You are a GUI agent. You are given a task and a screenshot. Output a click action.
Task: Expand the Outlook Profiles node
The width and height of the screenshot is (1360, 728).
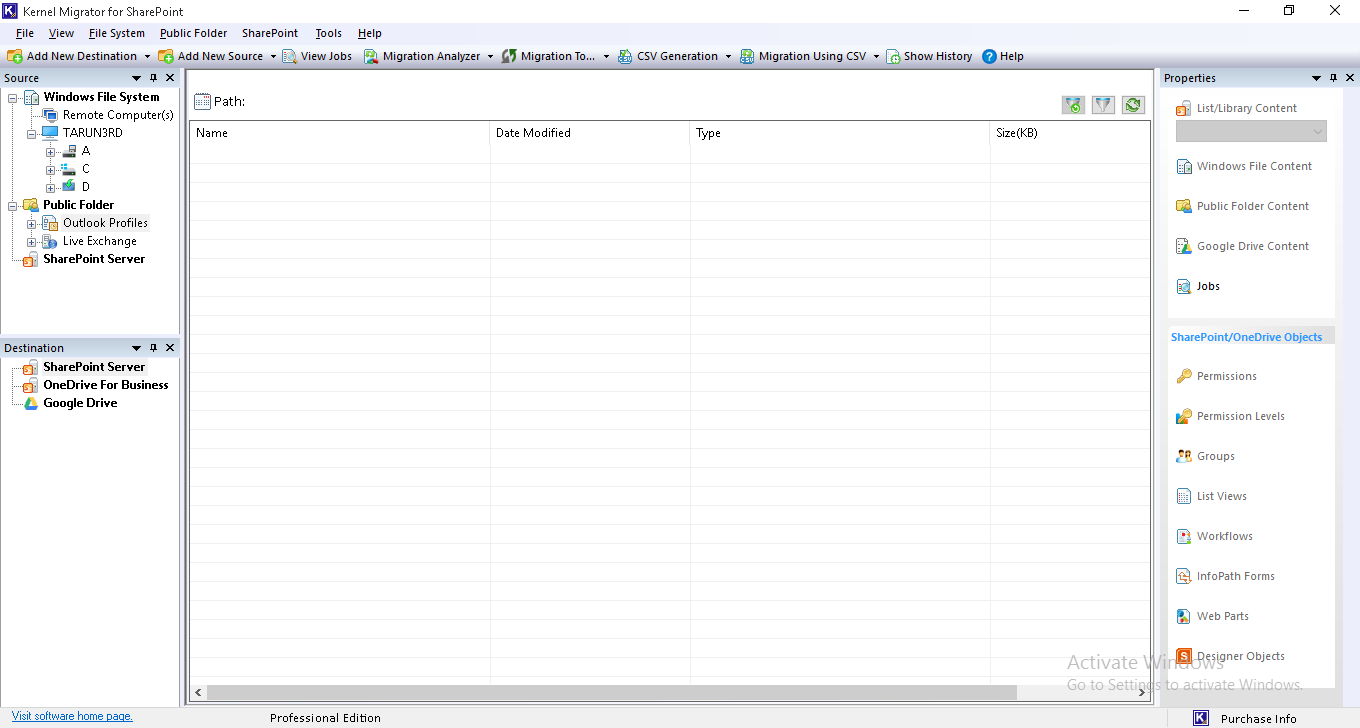[31, 223]
